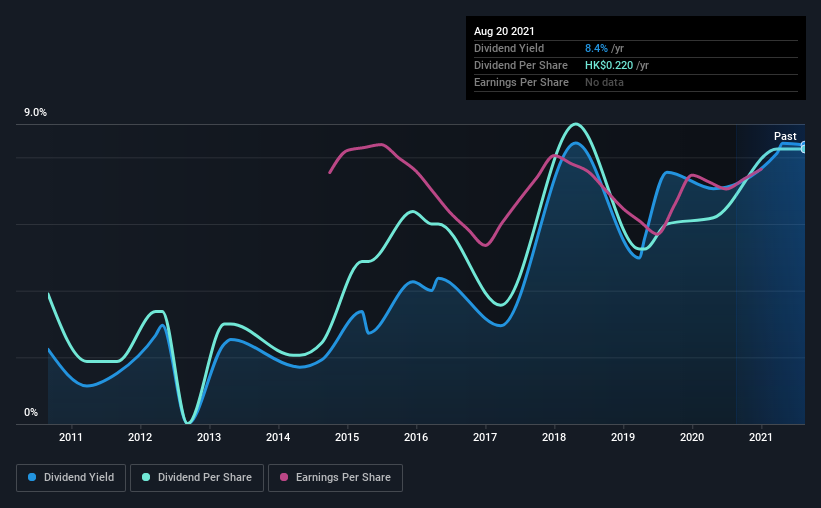Click the blue Dividend Yield legend dot
821x508 pixels.
pyautogui.click(x=32, y=477)
